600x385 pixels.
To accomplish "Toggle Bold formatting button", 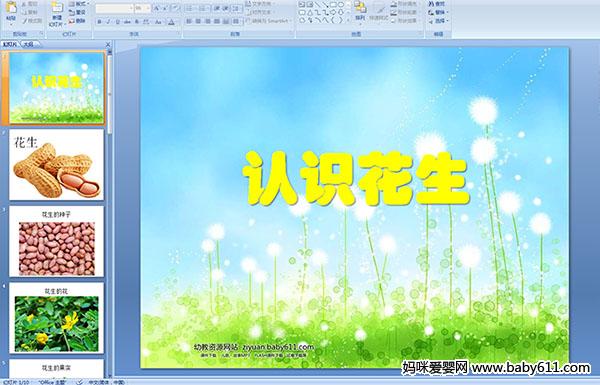I will tap(99, 22).
